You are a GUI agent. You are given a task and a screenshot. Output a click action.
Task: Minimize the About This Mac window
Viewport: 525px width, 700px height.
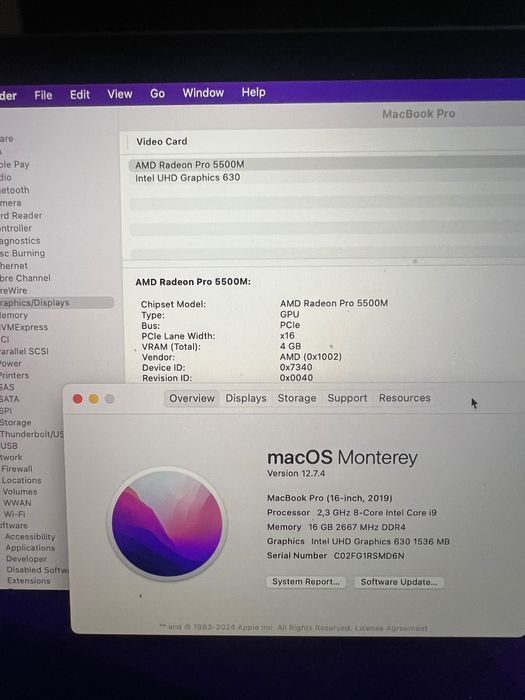[94, 399]
